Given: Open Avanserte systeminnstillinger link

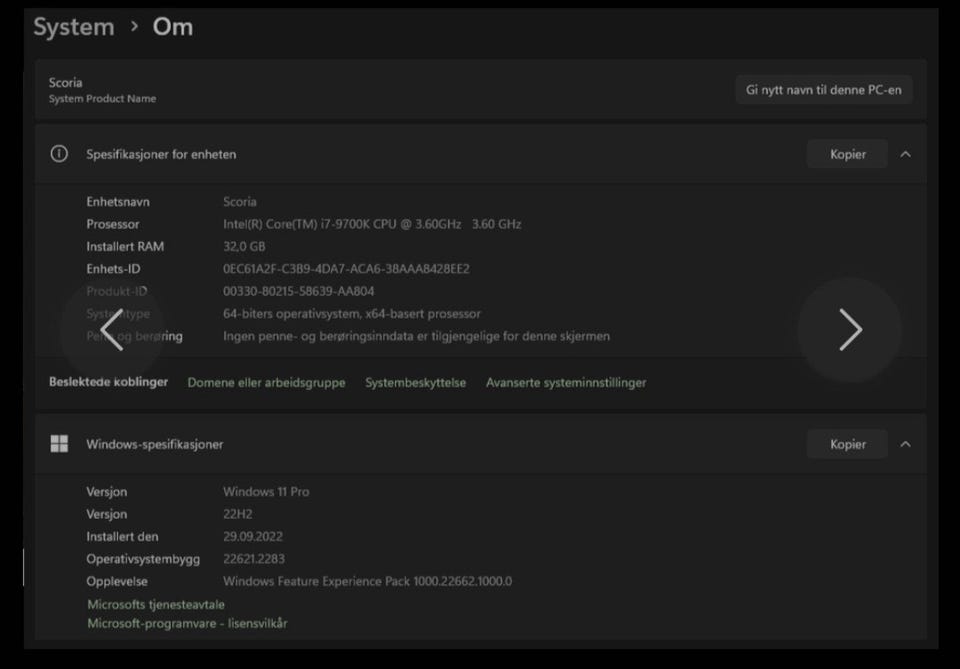Looking at the screenshot, I should click(x=566, y=383).
